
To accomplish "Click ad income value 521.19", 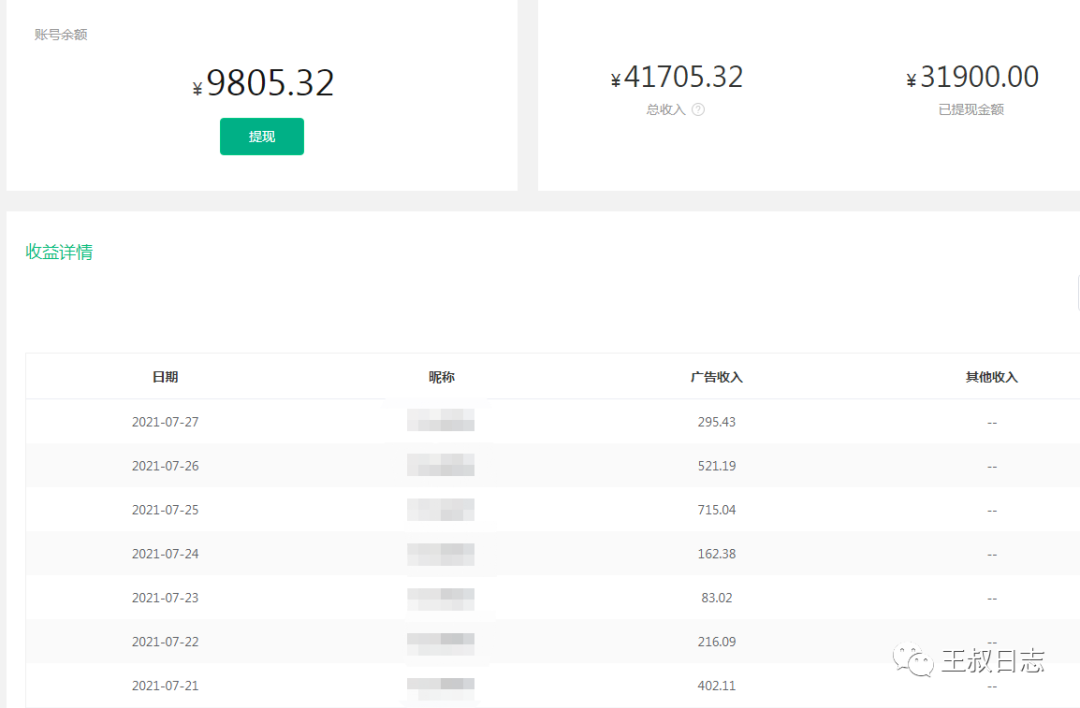I will (x=716, y=466).
